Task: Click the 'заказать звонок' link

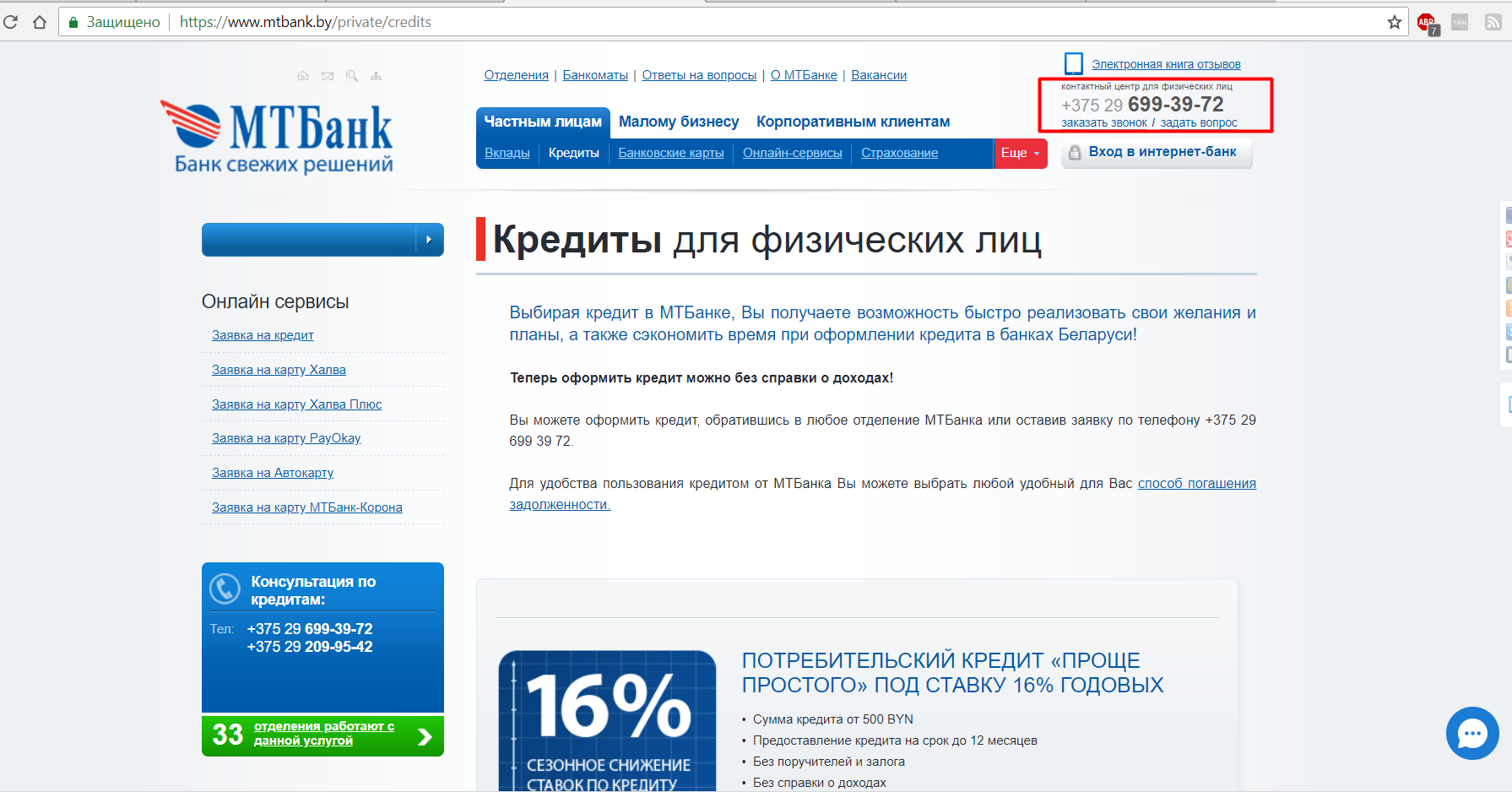Action: click(x=1103, y=123)
